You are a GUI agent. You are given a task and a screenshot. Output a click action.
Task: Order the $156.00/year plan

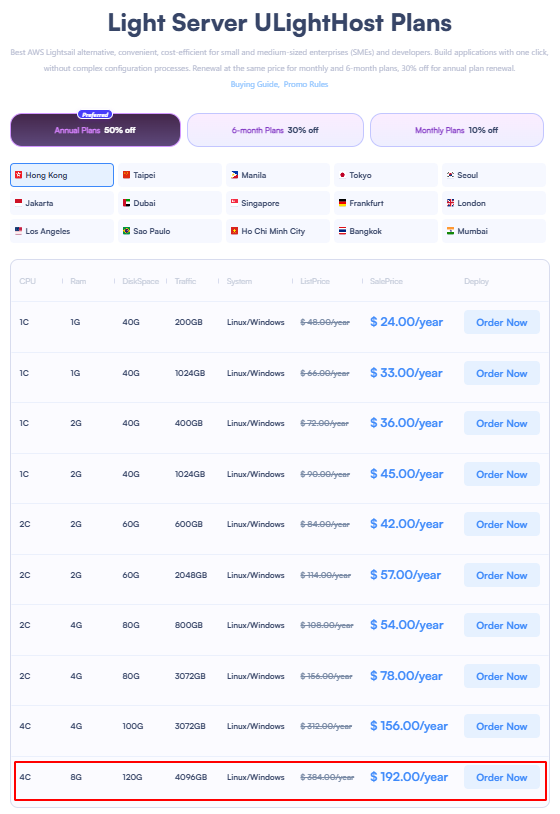coord(502,726)
